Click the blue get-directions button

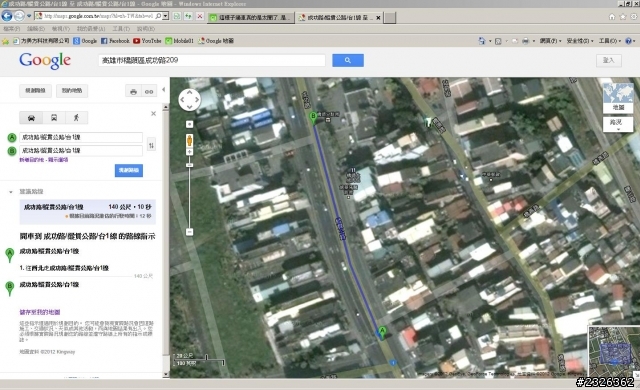pos(129,170)
